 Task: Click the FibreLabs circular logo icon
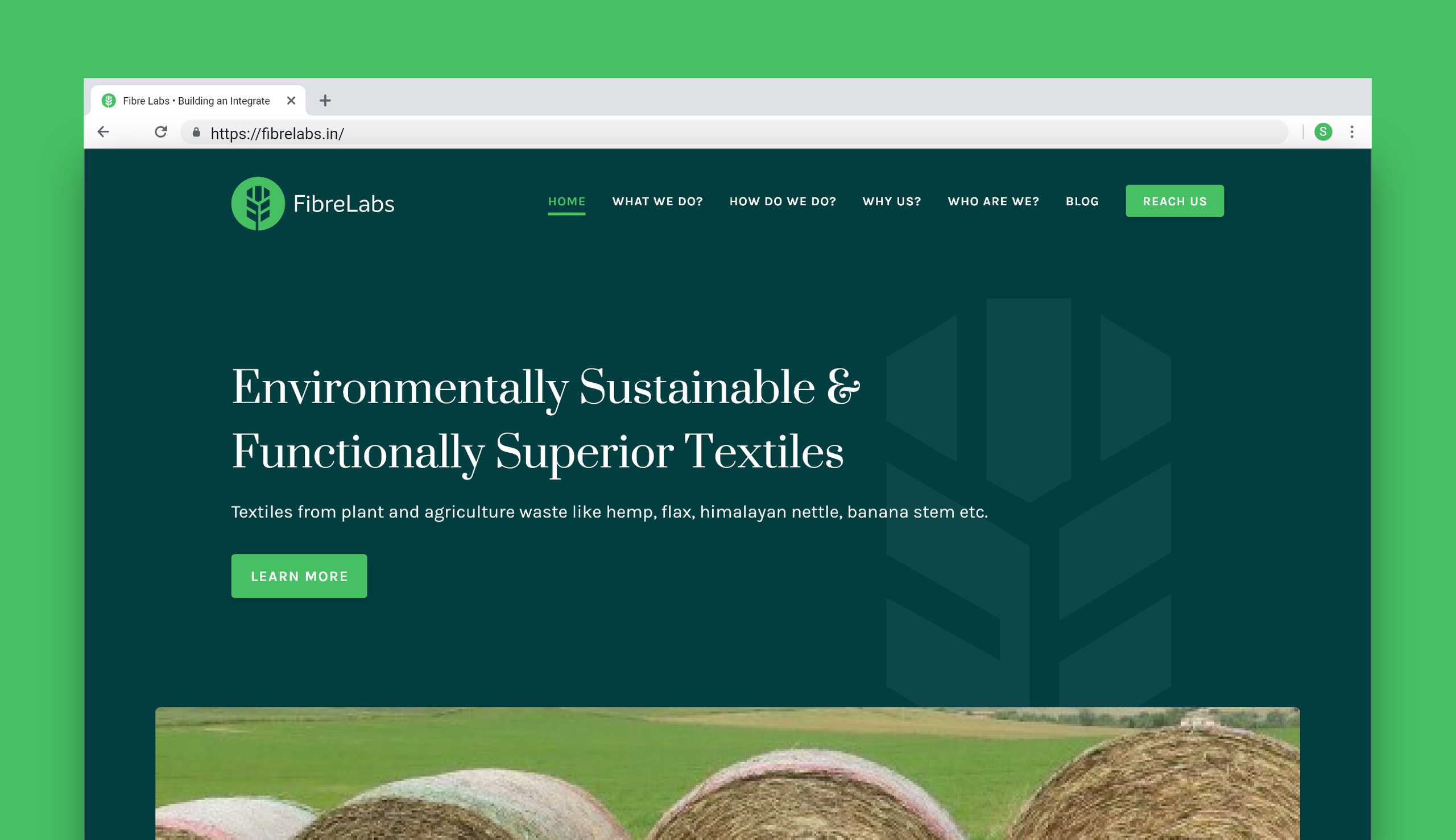258,204
